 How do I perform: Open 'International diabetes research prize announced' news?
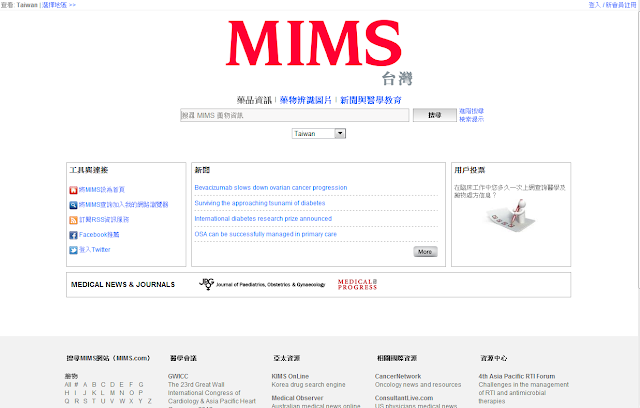263,219
